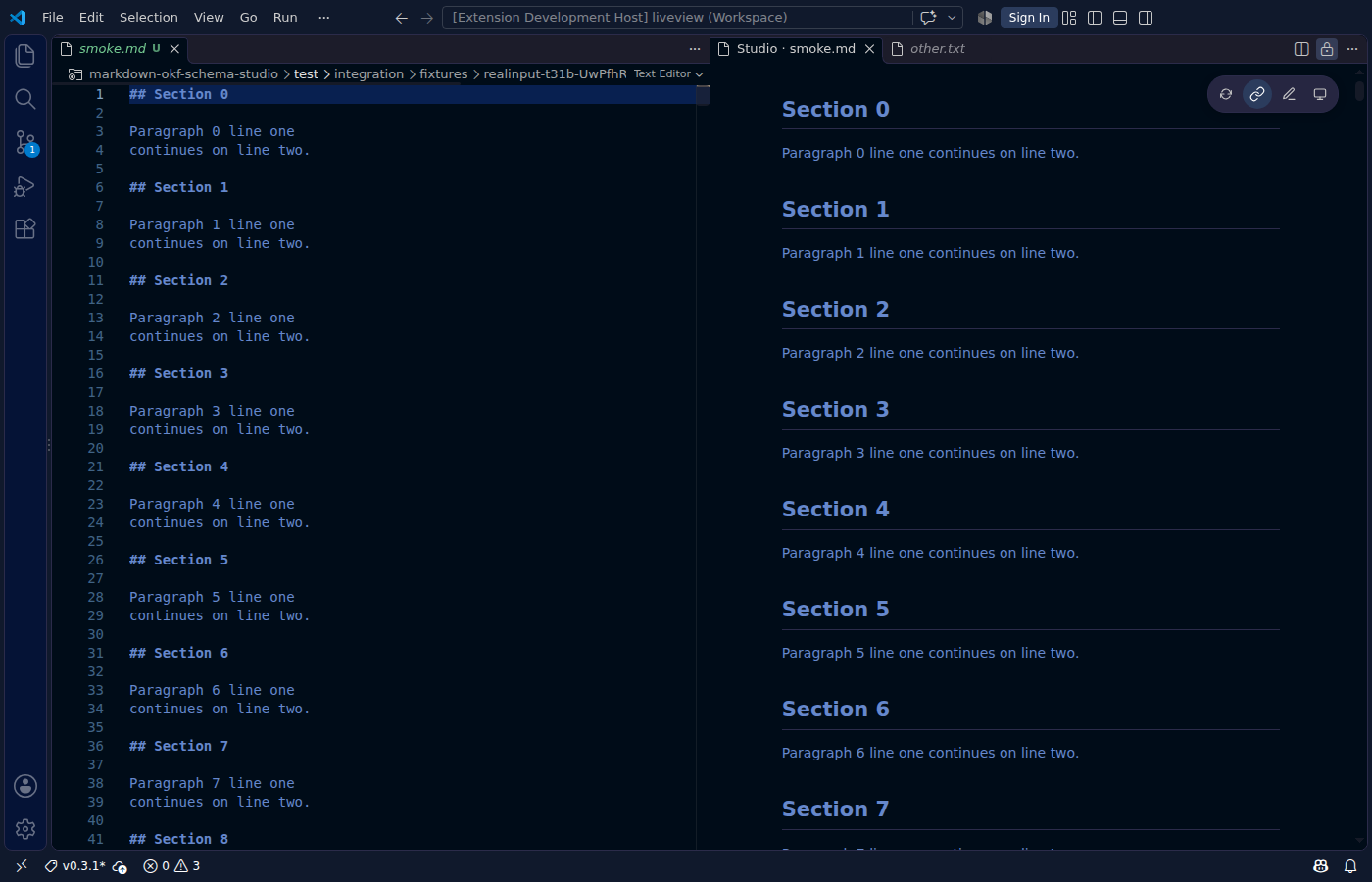Toggle the bottom Panel visibility
Viewport: 1372px width, 882px height.
pos(1120,18)
